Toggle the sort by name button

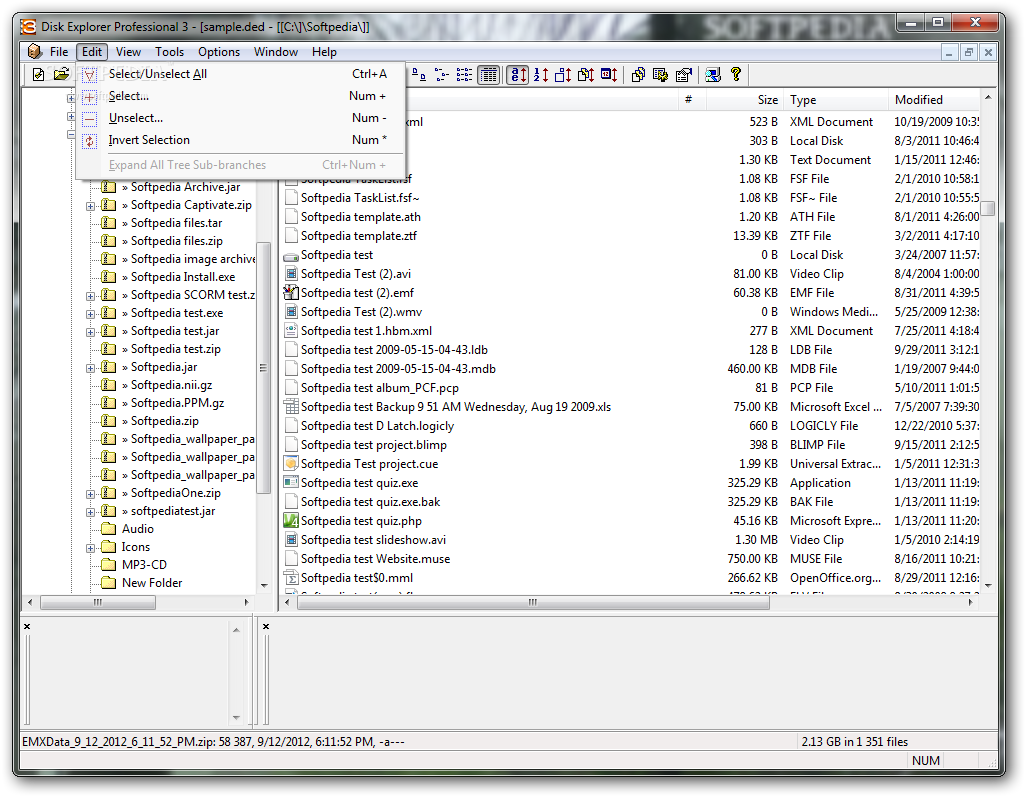coord(518,75)
